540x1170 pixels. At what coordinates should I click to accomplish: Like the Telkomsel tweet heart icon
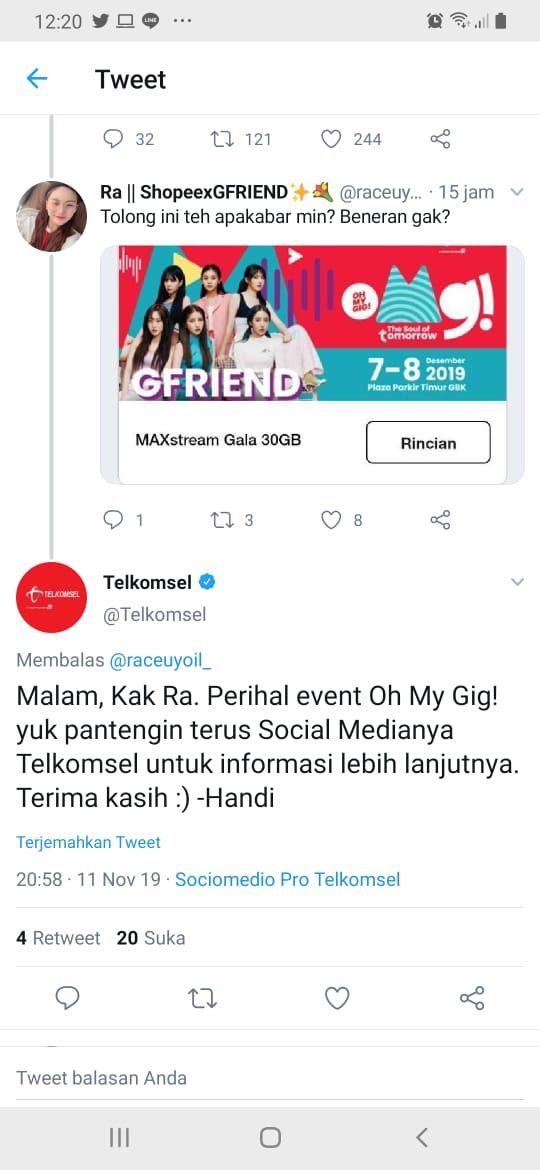(337, 998)
